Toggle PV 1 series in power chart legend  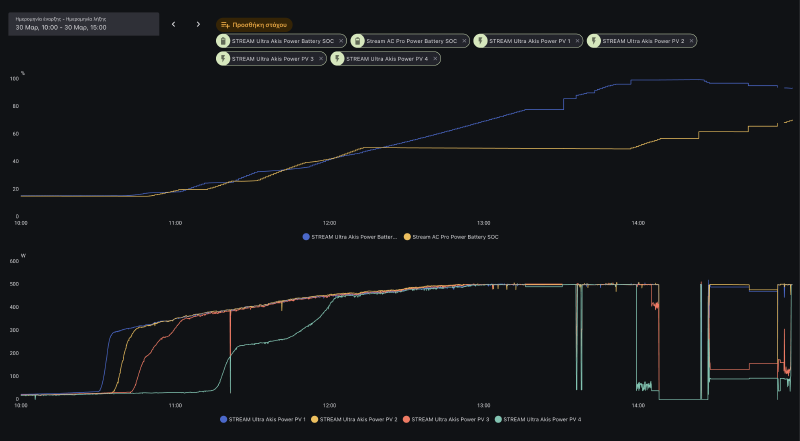[x=262, y=419]
